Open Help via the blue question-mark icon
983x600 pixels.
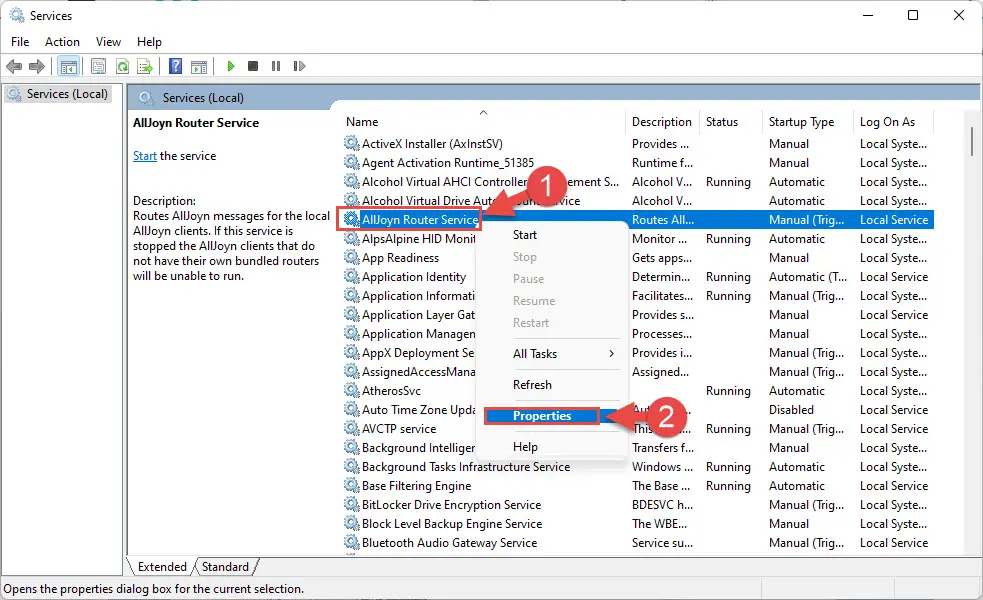point(175,66)
